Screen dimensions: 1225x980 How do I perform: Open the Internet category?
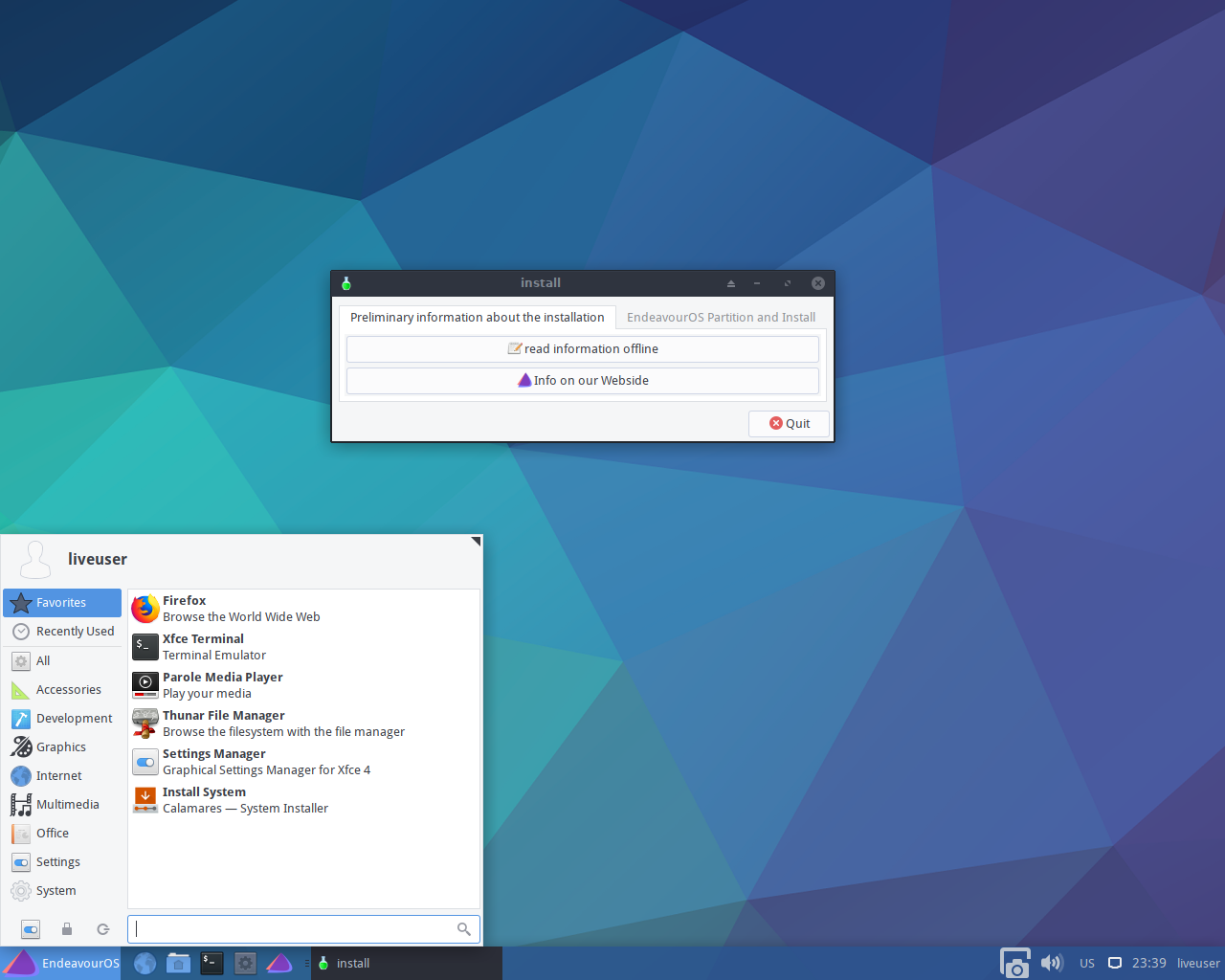[62, 776]
